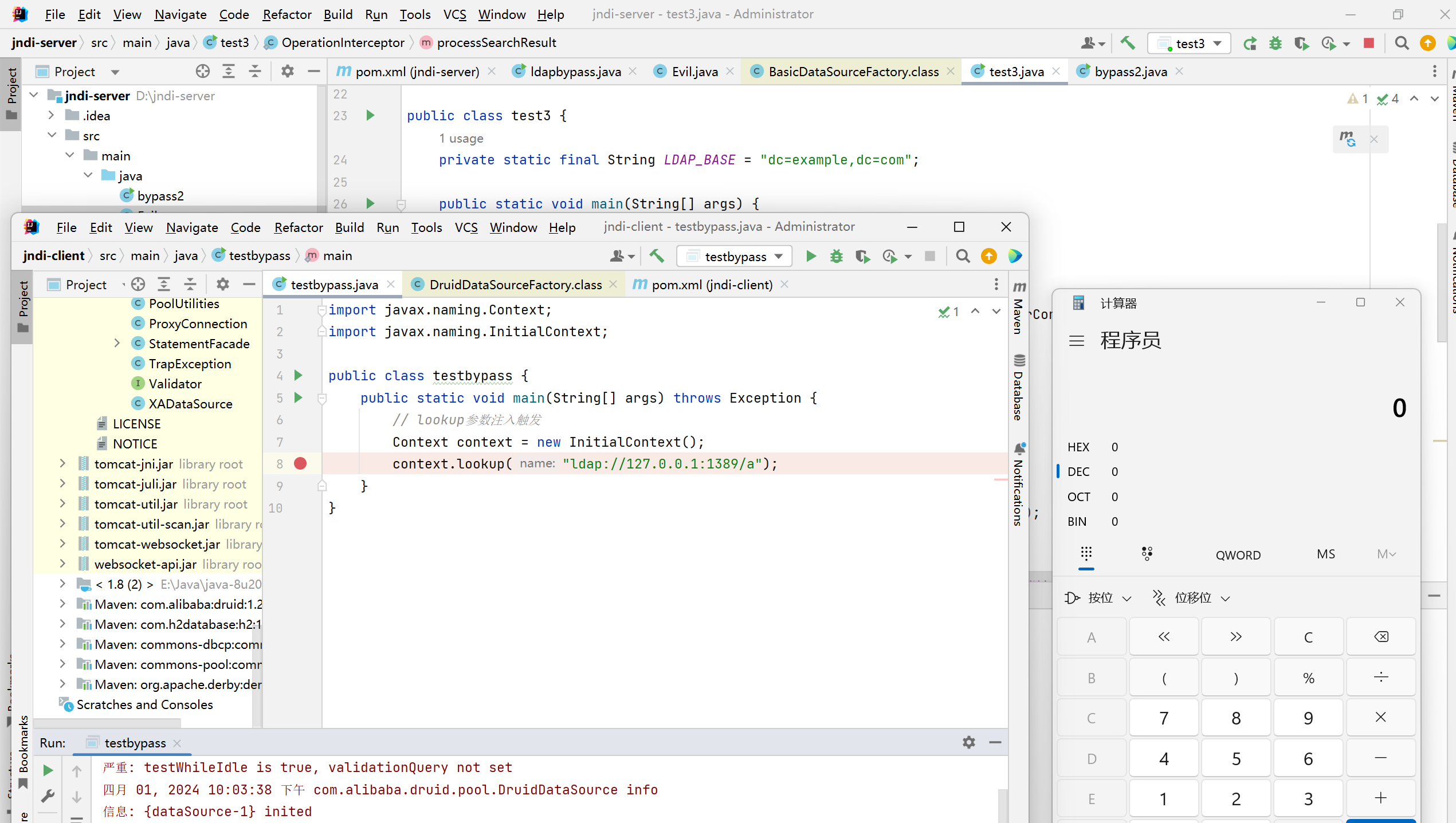This screenshot has width=1456, height=823.
Task: Toggle the QWORD word size in calculator
Action: pyautogui.click(x=1238, y=554)
